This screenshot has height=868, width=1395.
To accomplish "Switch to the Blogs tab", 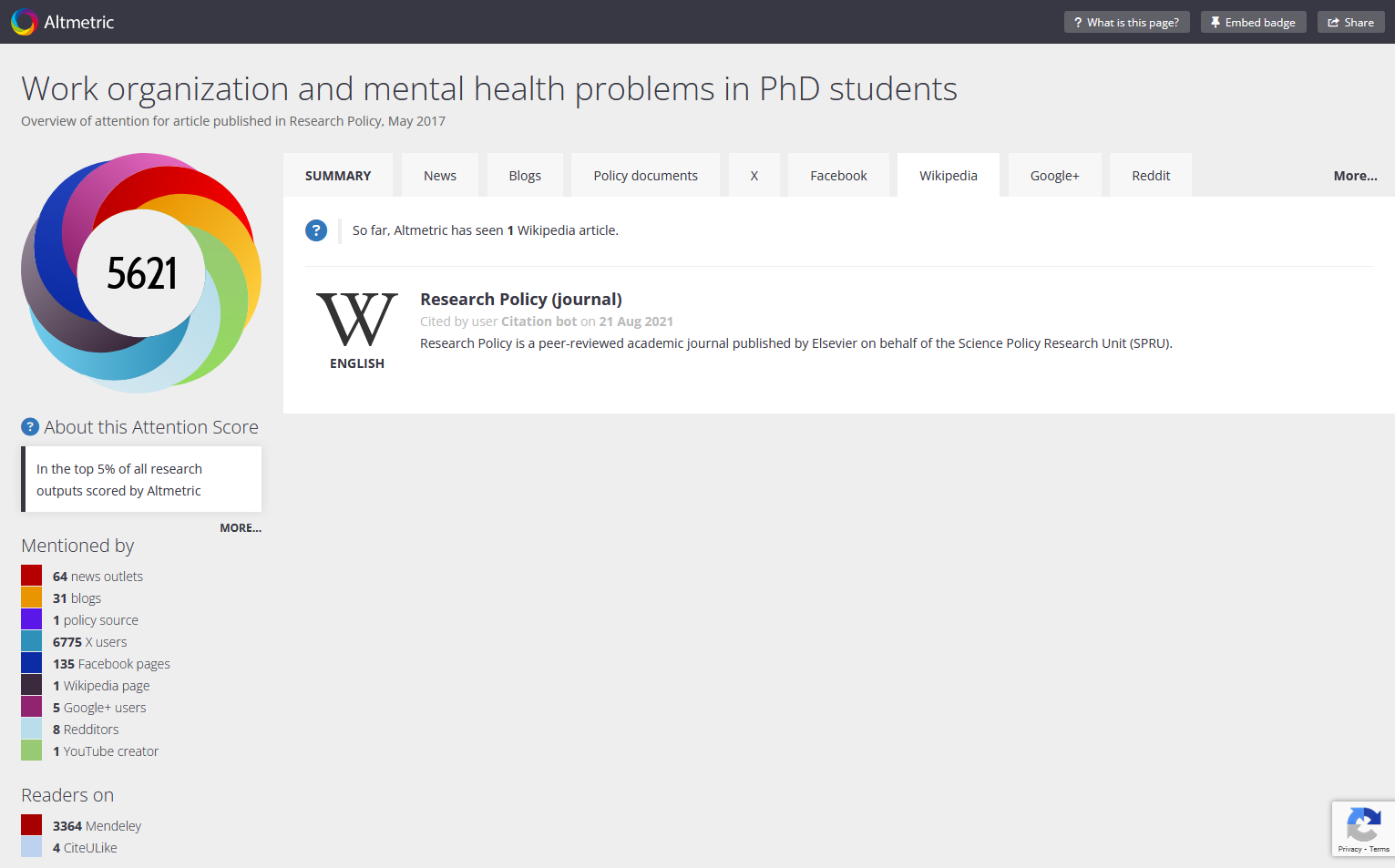I will (x=525, y=175).
